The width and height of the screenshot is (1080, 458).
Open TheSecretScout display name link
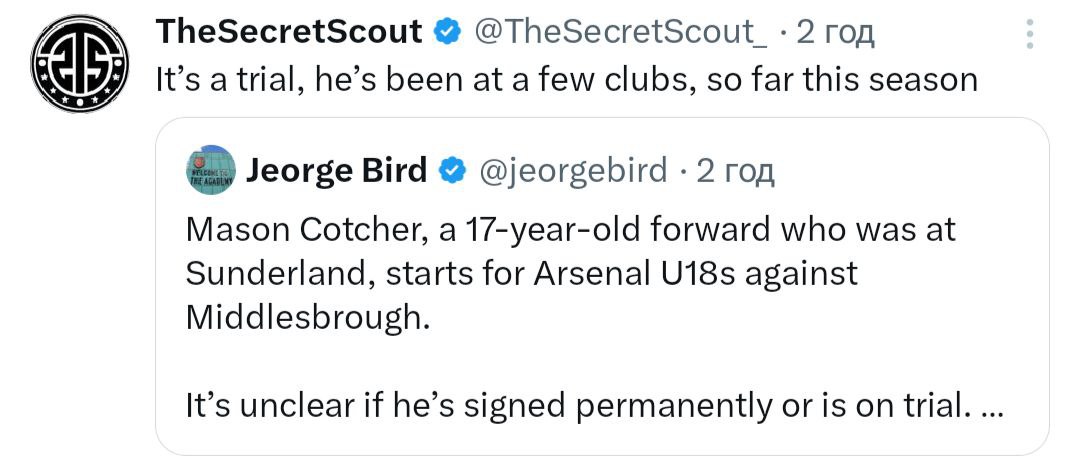[289, 33]
